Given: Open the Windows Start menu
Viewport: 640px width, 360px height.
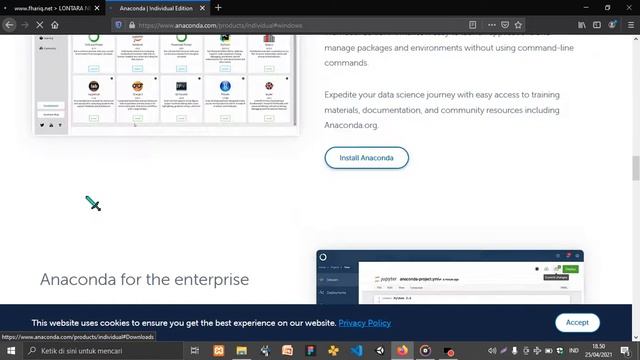Looking at the screenshot, I should tap(11, 351).
